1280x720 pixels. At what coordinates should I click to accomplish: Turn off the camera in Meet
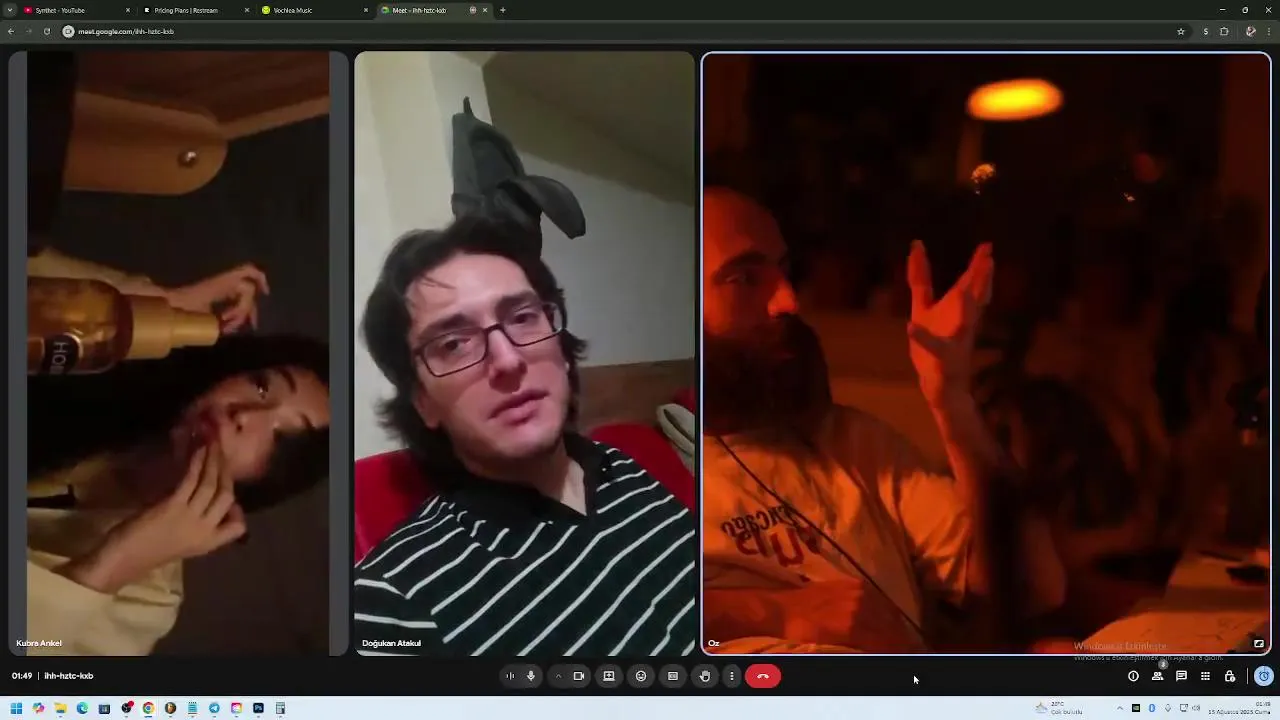pyautogui.click(x=578, y=676)
